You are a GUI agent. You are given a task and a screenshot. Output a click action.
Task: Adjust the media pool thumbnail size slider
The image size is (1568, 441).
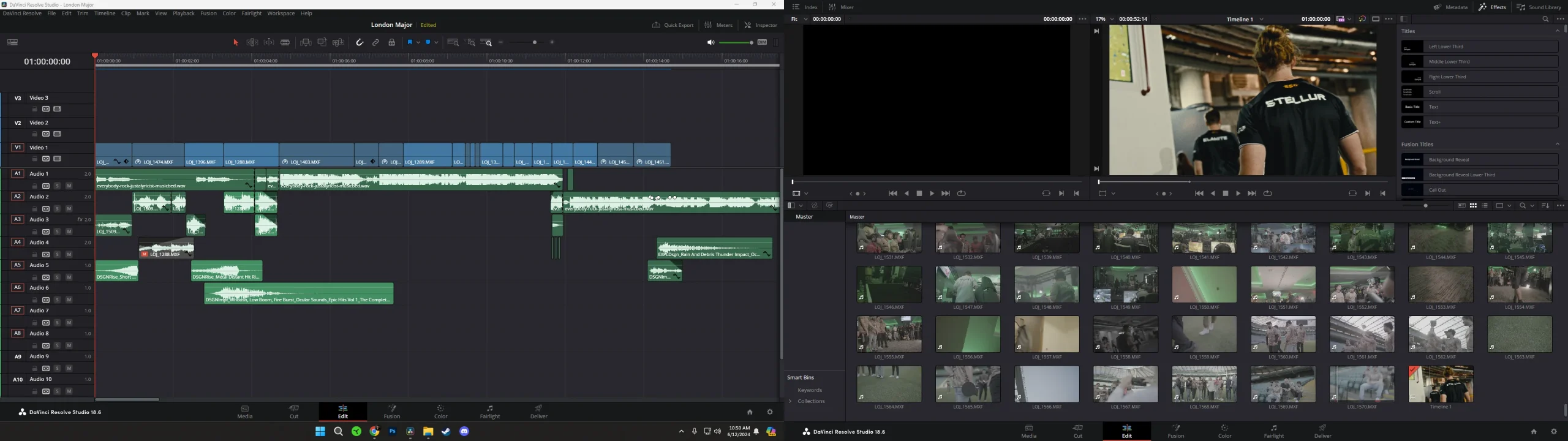click(1427, 206)
